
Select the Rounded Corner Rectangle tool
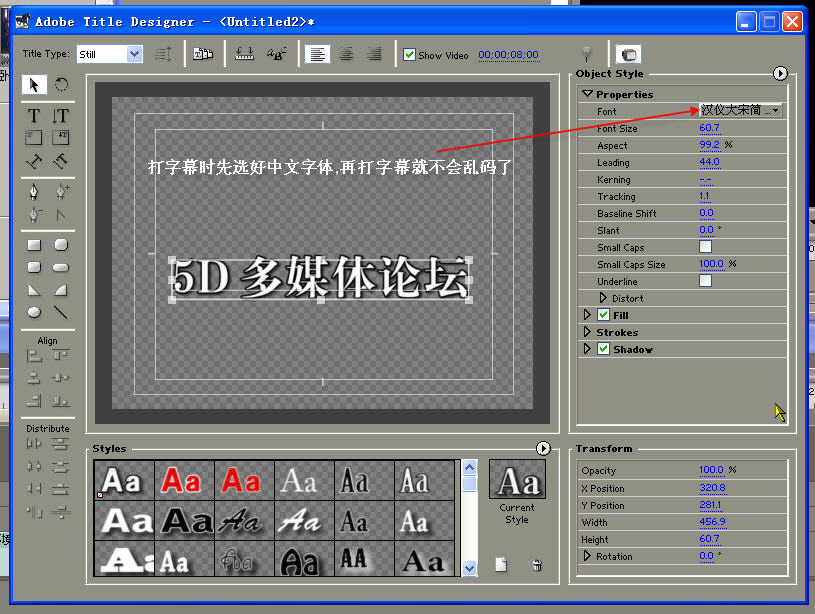click(34, 267)
